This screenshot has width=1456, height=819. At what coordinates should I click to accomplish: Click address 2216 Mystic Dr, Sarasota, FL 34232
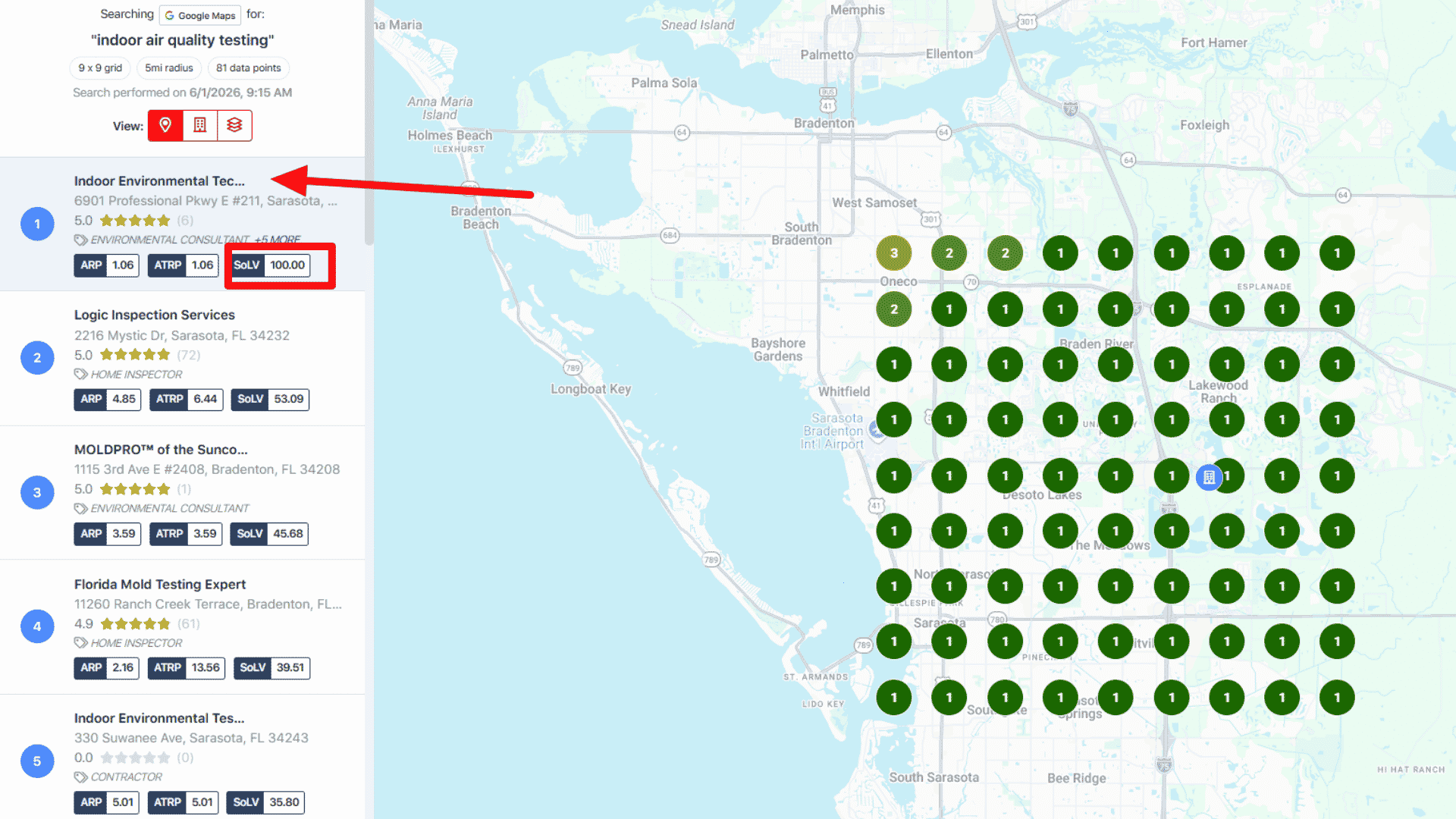182,335
